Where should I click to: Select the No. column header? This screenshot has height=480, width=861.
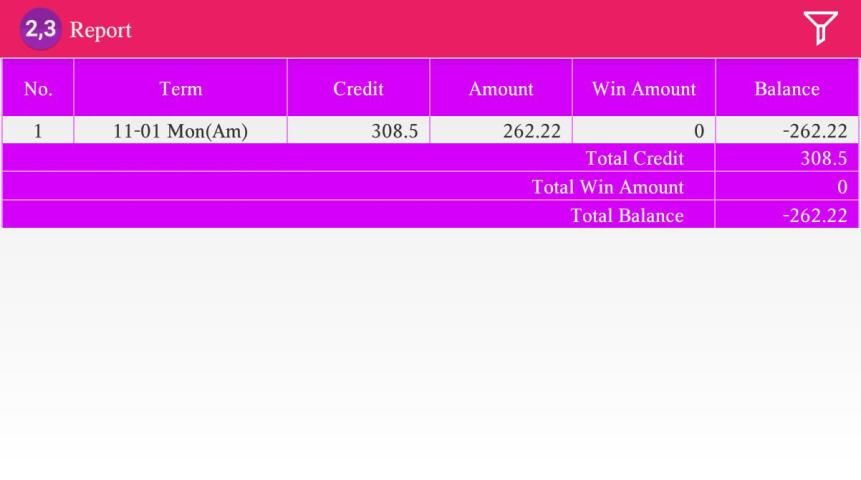point(38,89)
